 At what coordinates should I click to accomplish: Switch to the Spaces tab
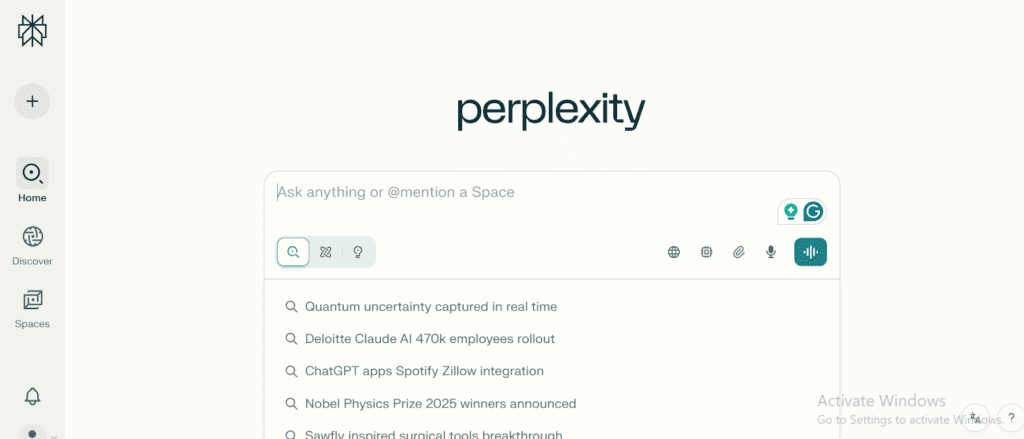(x=32, y=308)
